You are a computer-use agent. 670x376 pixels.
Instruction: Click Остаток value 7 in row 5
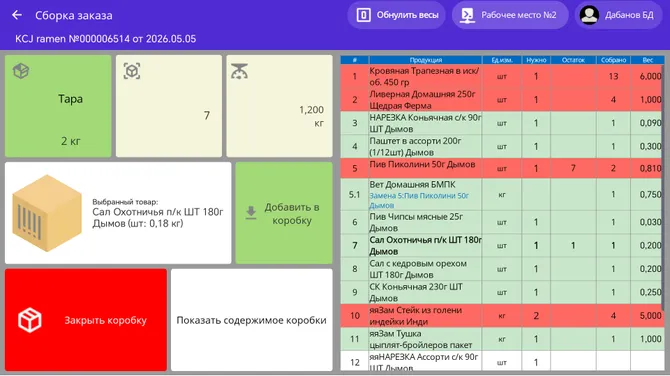tap(573, 168)
